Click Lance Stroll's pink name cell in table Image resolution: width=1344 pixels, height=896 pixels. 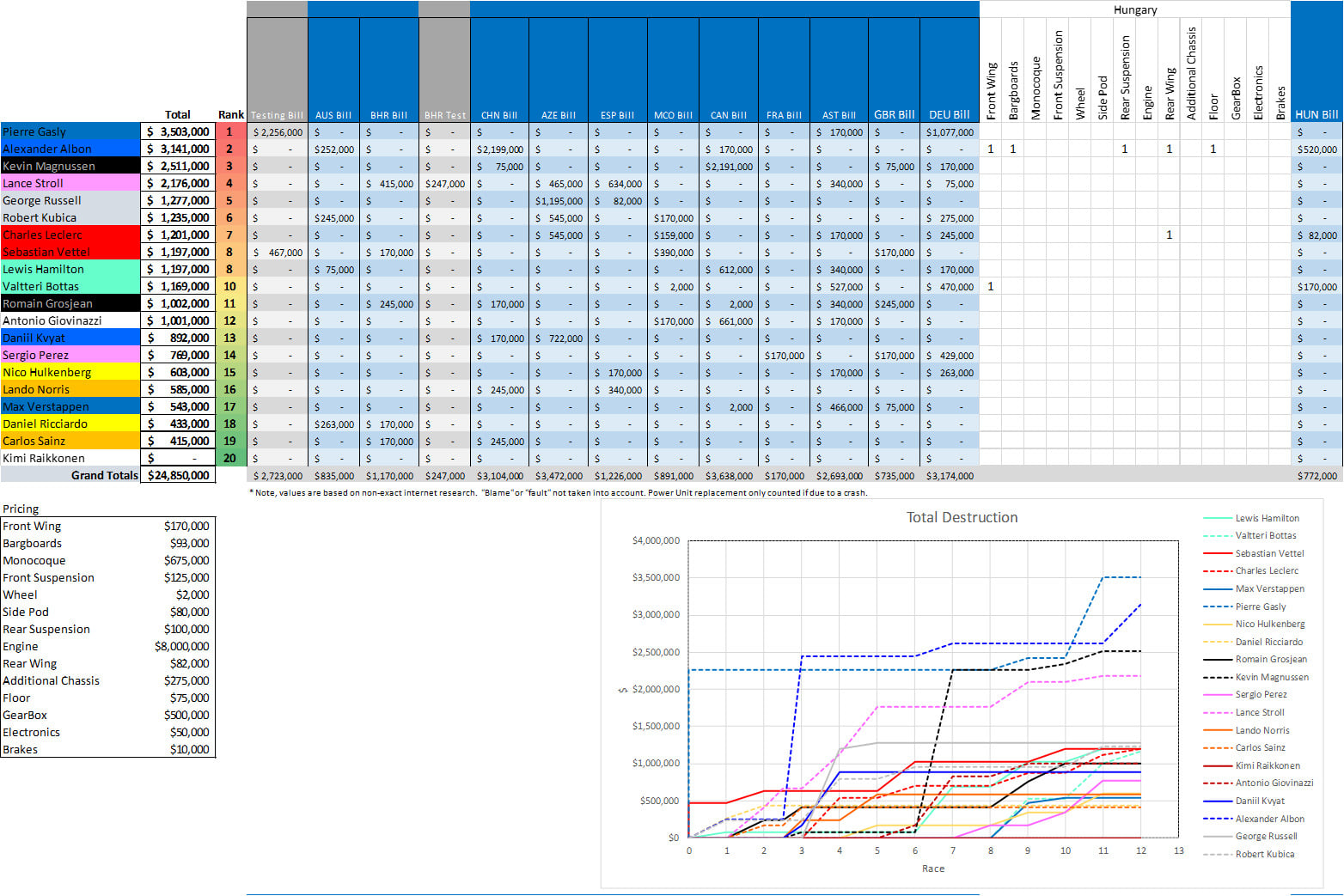pyautogui.click(x=70, y=183)
